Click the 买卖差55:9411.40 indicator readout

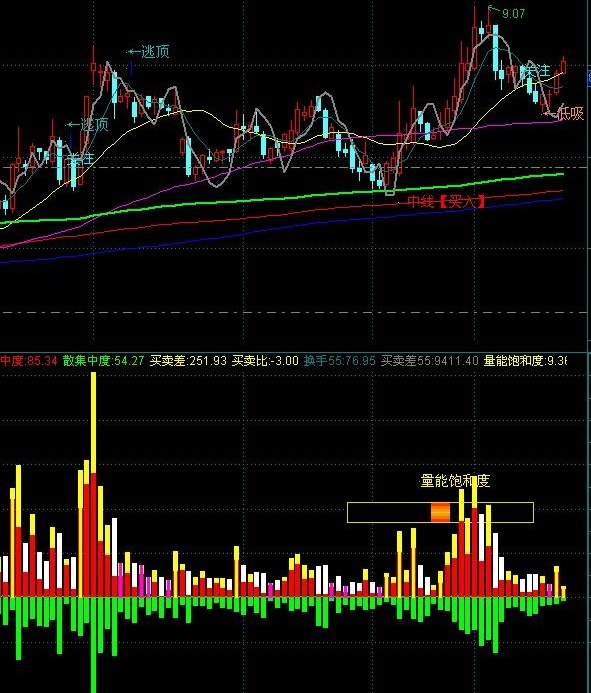point(430,361)
